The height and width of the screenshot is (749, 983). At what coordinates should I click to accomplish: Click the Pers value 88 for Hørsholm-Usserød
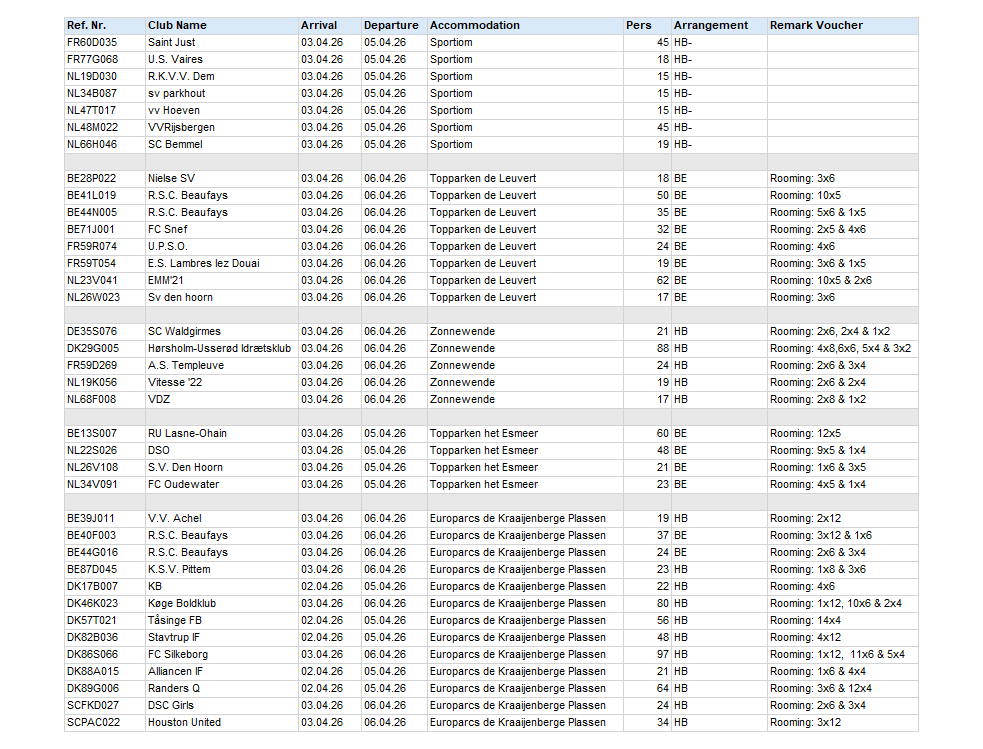point(646,348)
